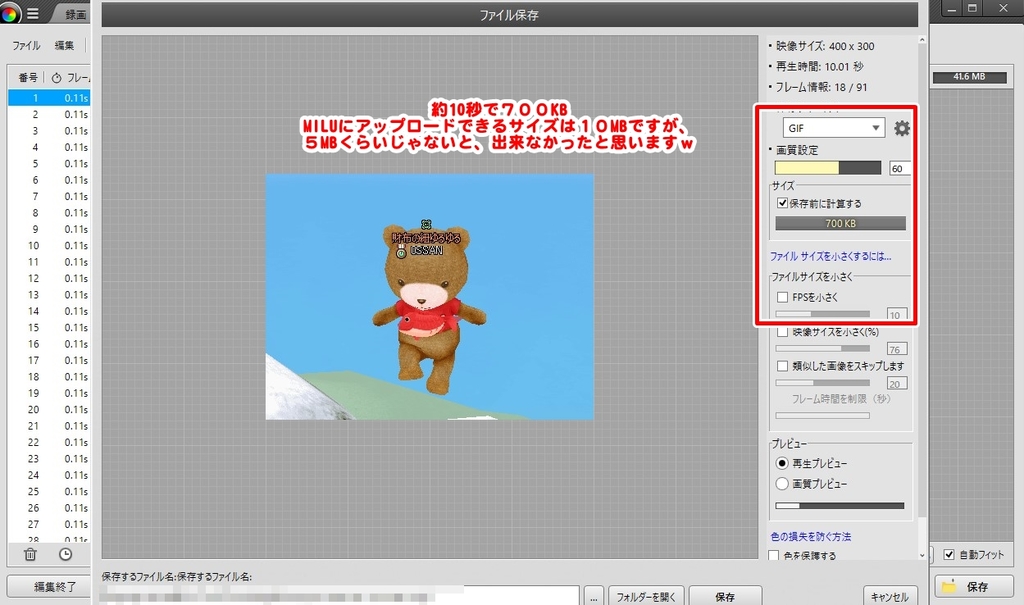
Task: Open the ファイル menu
Action: pos(26,46)
